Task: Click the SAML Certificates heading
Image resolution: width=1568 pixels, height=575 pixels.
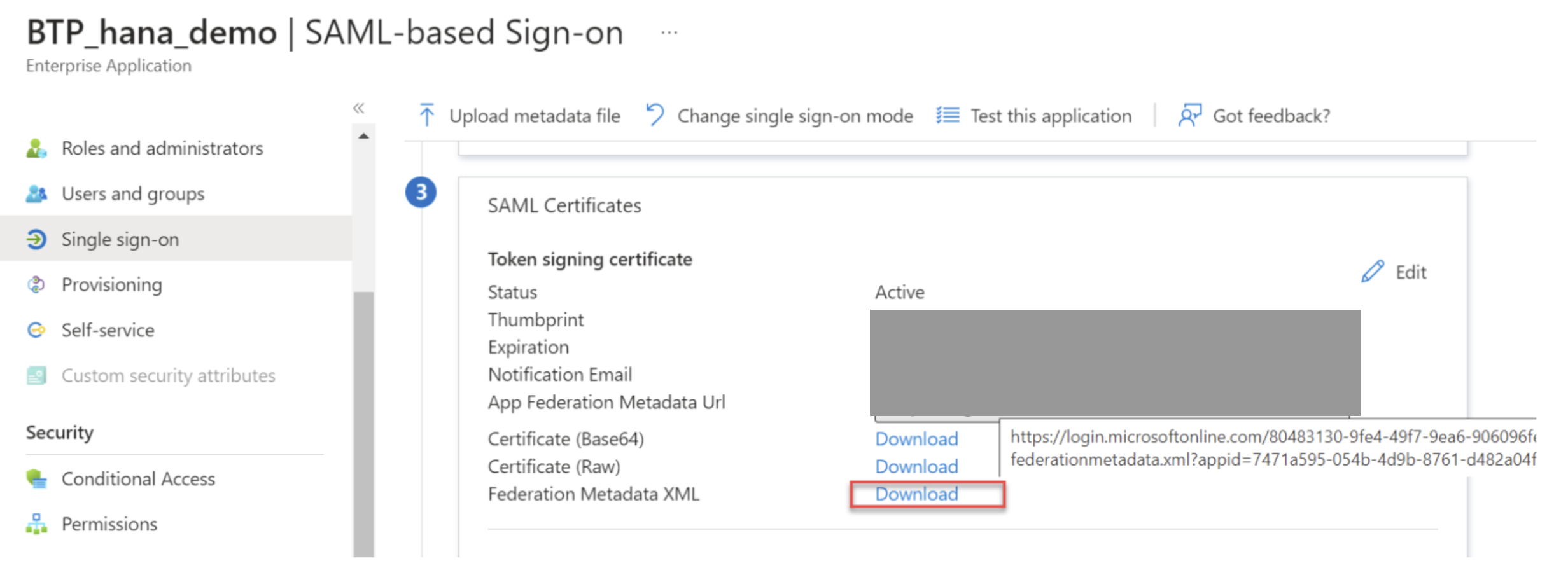Action: [x=564, y=205]
